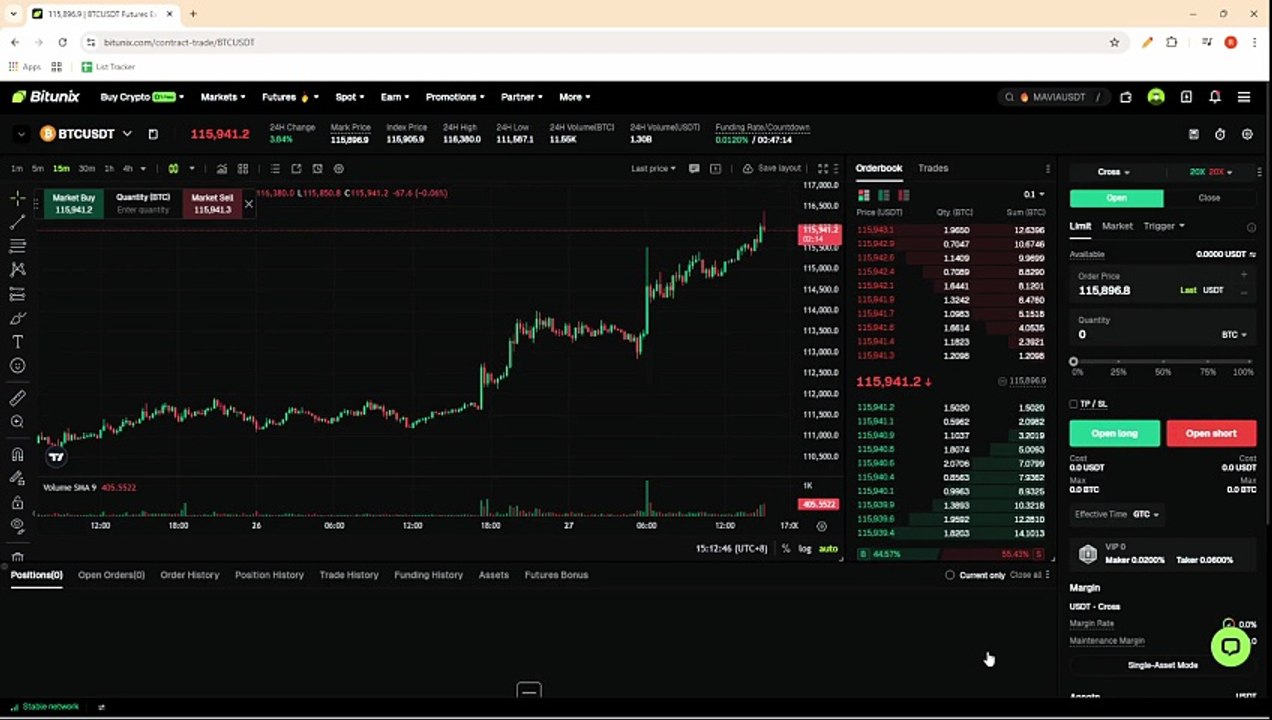Open the Last price dropdown
Screen dimensions: 1272x720
click(653, 168)
